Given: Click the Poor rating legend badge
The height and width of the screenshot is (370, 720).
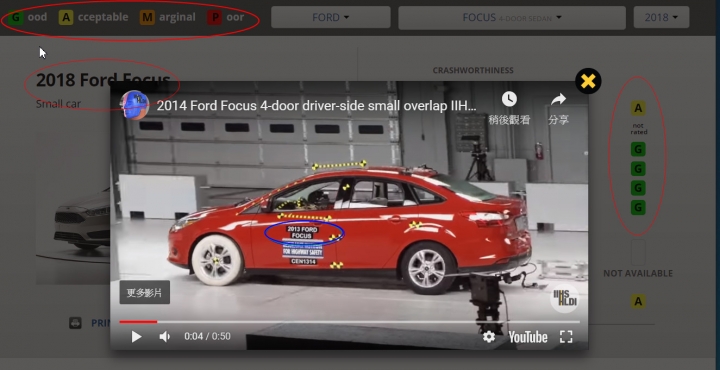Looking at the screenshot, I should pyautogui.click(x=214, y=17).
